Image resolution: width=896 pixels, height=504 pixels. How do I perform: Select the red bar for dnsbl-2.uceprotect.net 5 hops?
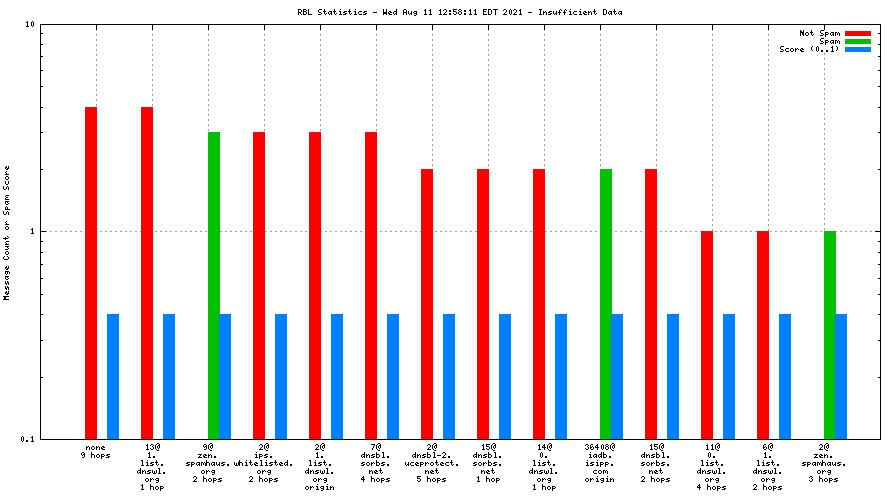(x=427, y=303)
